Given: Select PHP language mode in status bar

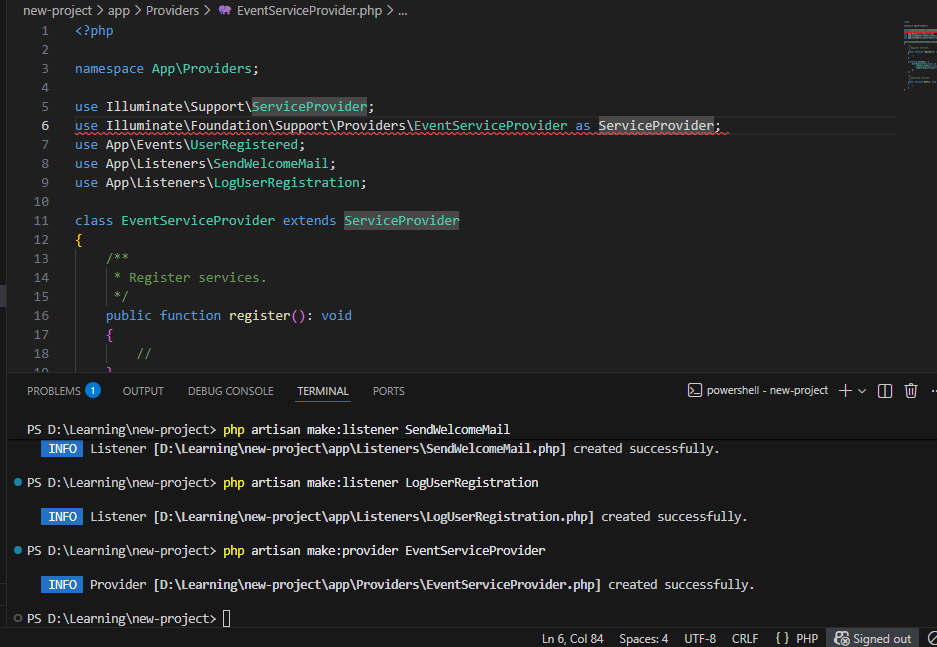Looking at the screenshot, I should (x=807, y=638).
